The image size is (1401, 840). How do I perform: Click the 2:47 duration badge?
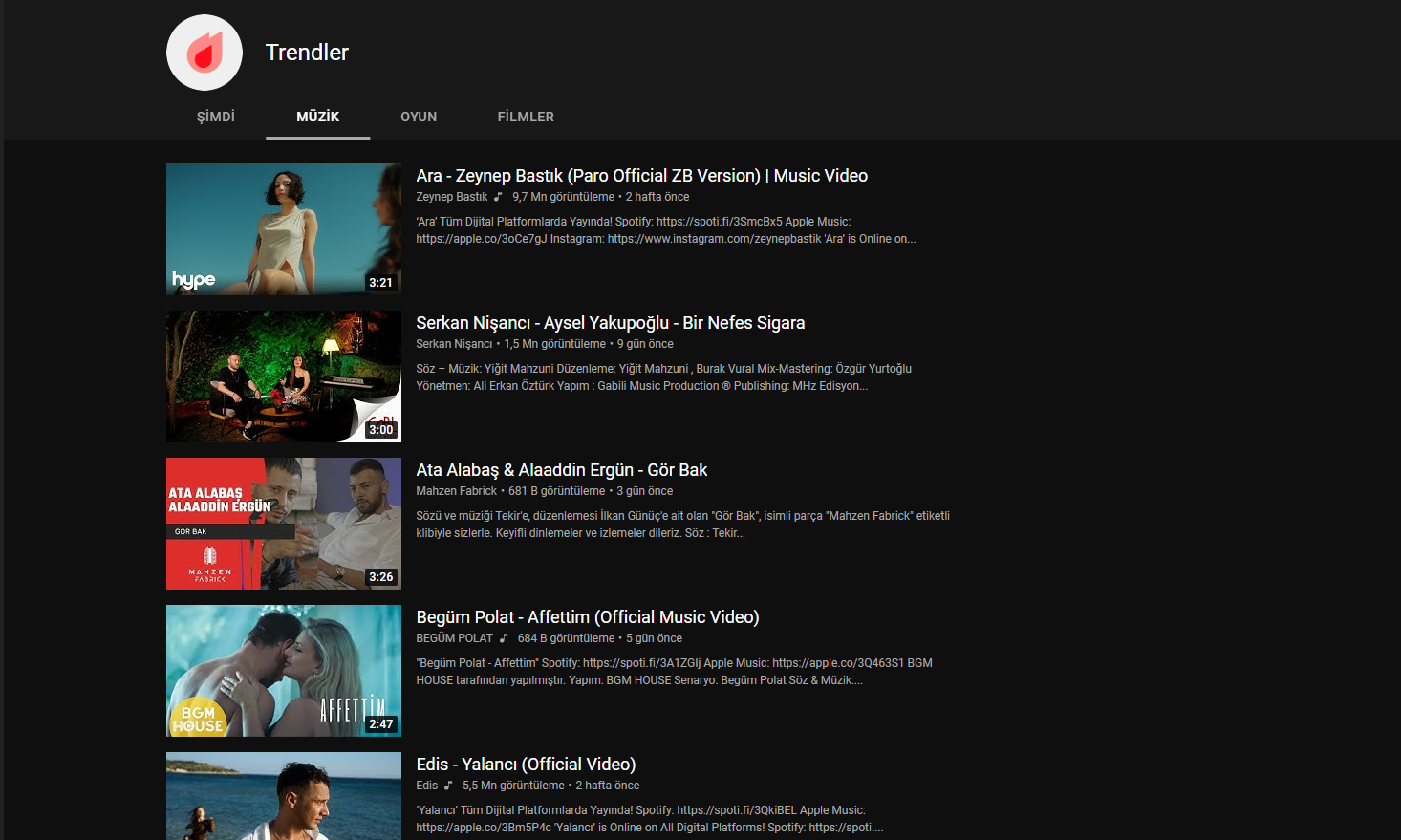tap(381, 724)
